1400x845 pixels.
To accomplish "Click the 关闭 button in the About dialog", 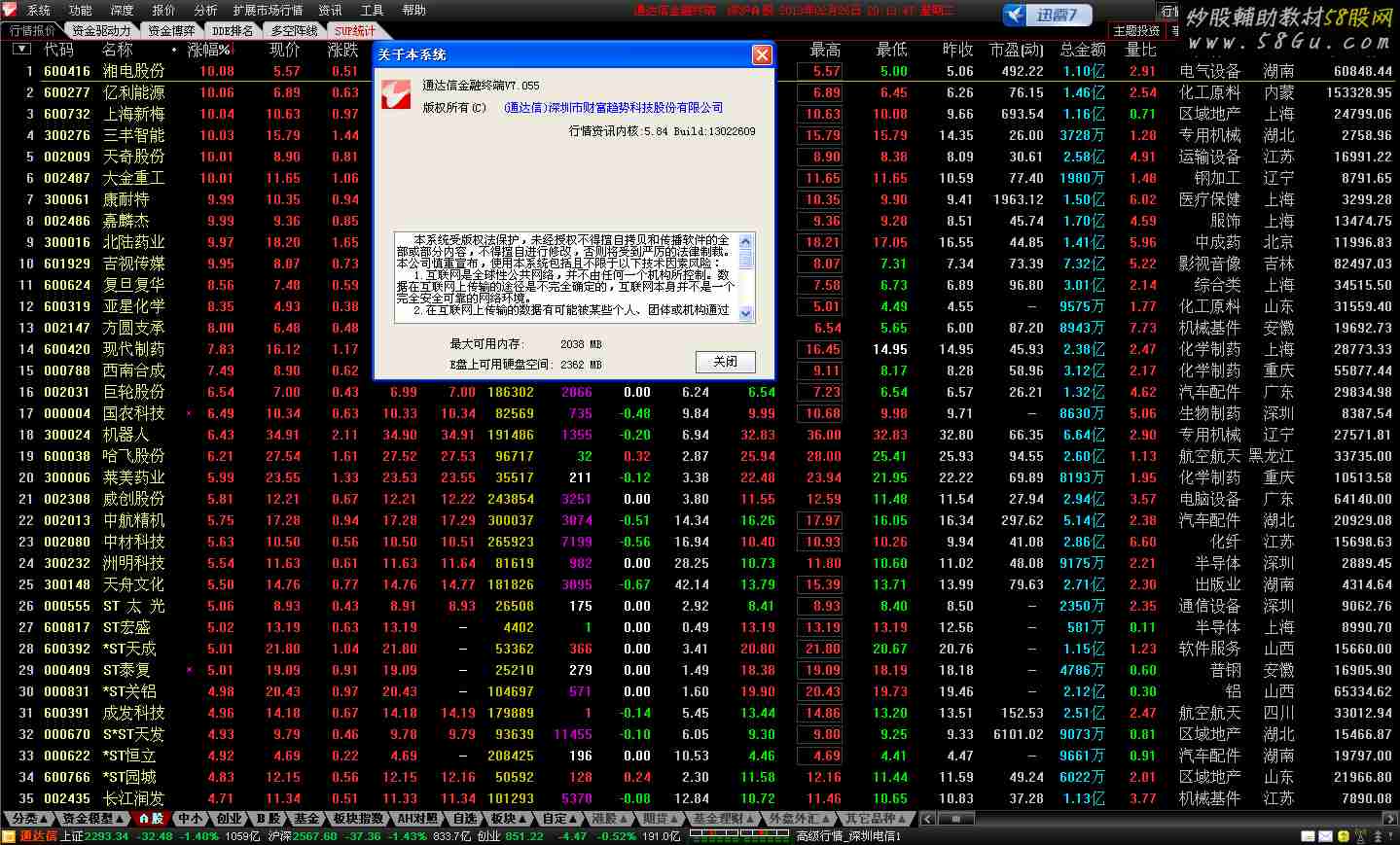I will click(x=725, y=361).
